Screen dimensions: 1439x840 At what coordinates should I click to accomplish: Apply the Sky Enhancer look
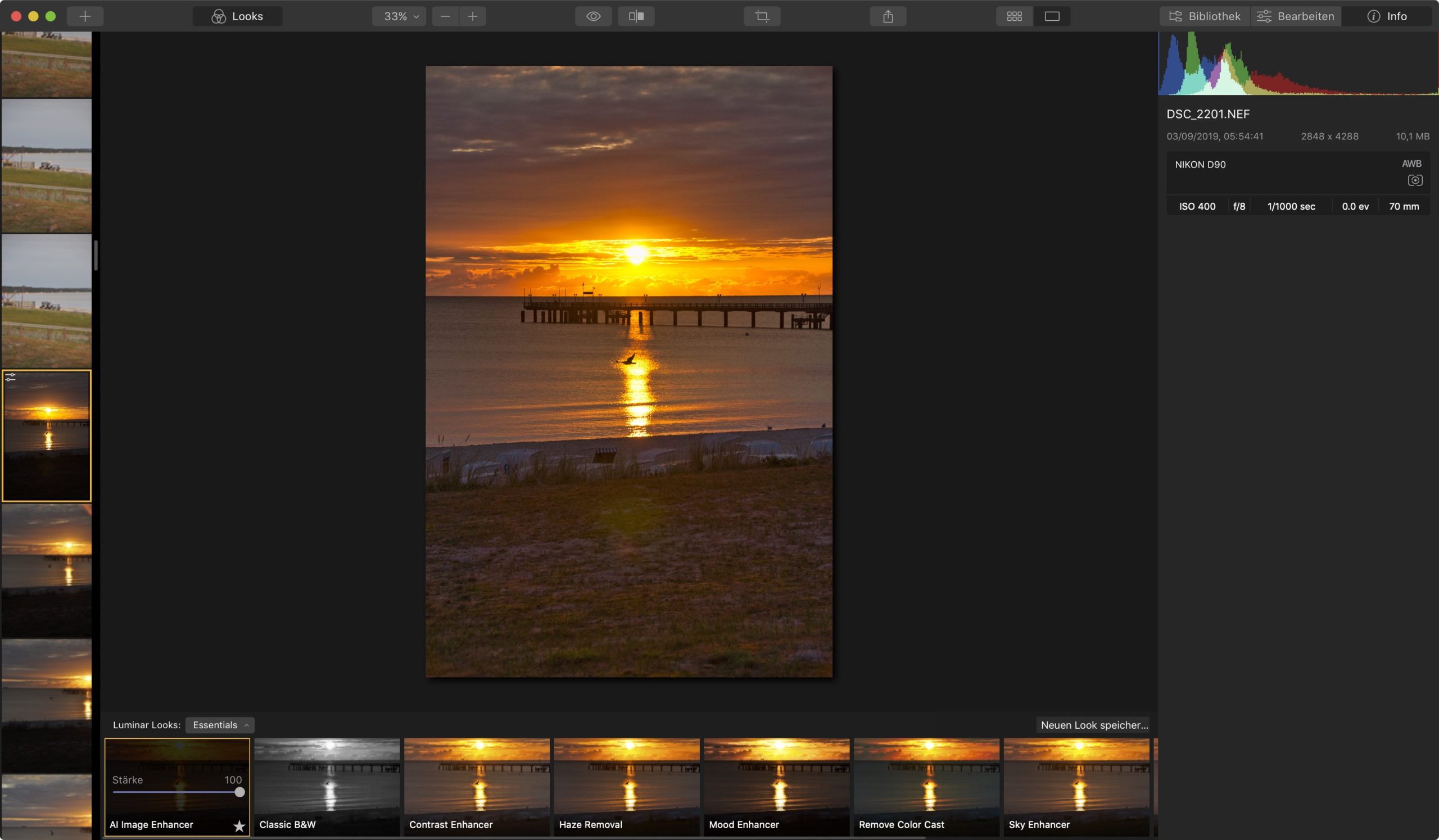1076,787
